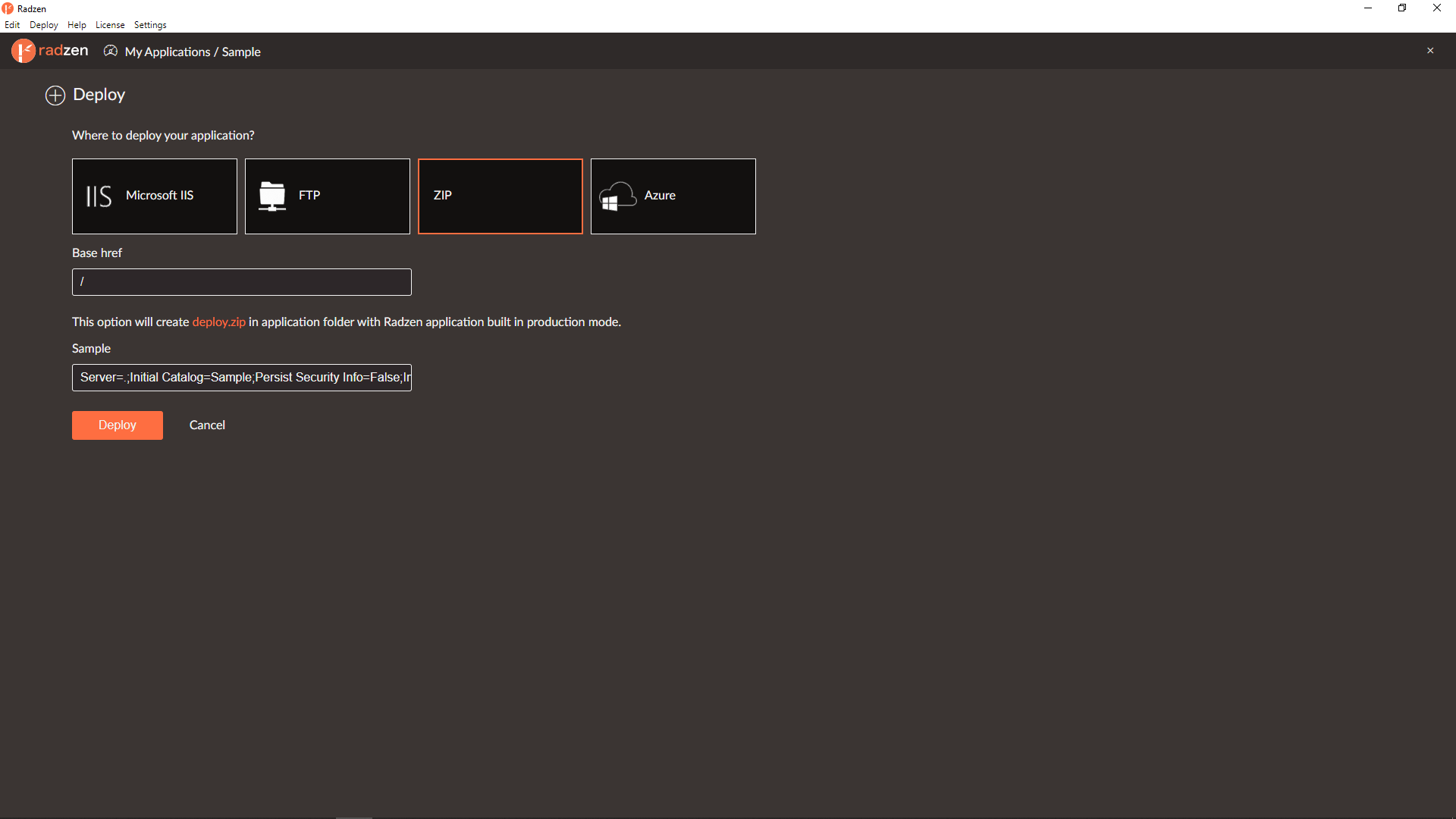1456x819 pixels.
Task: Open the Settings menu
Action: point(150,25)
